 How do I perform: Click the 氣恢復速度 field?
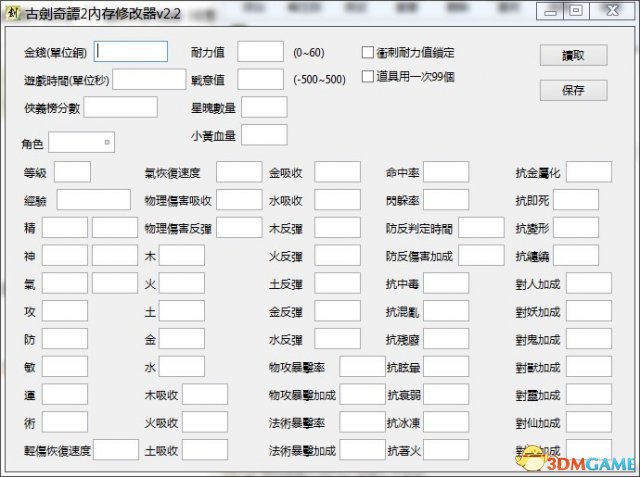pos(239,172)
